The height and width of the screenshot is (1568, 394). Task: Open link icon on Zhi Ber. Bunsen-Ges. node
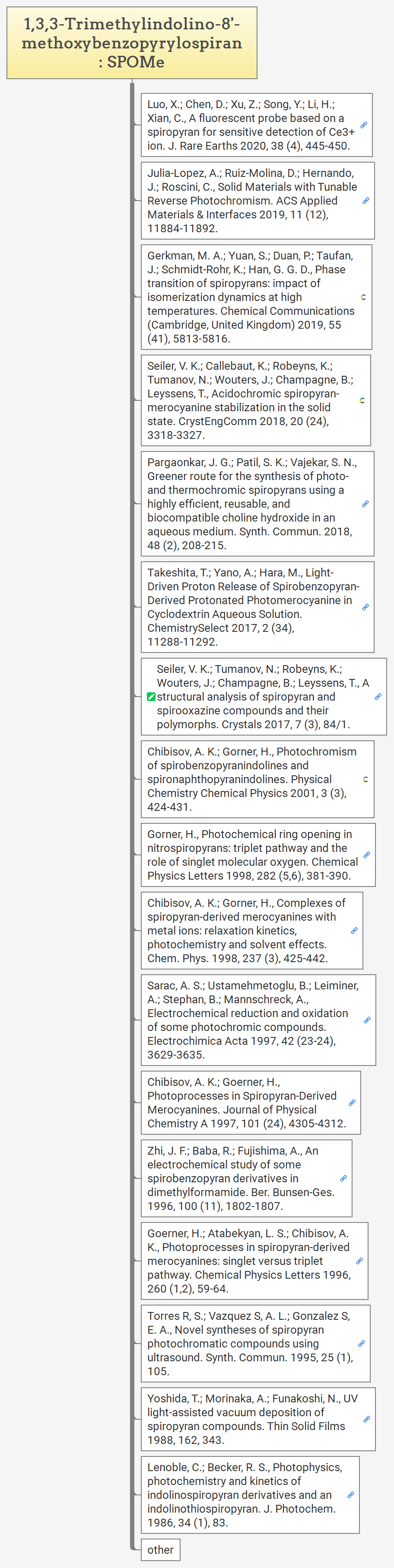click(343, 1178)
